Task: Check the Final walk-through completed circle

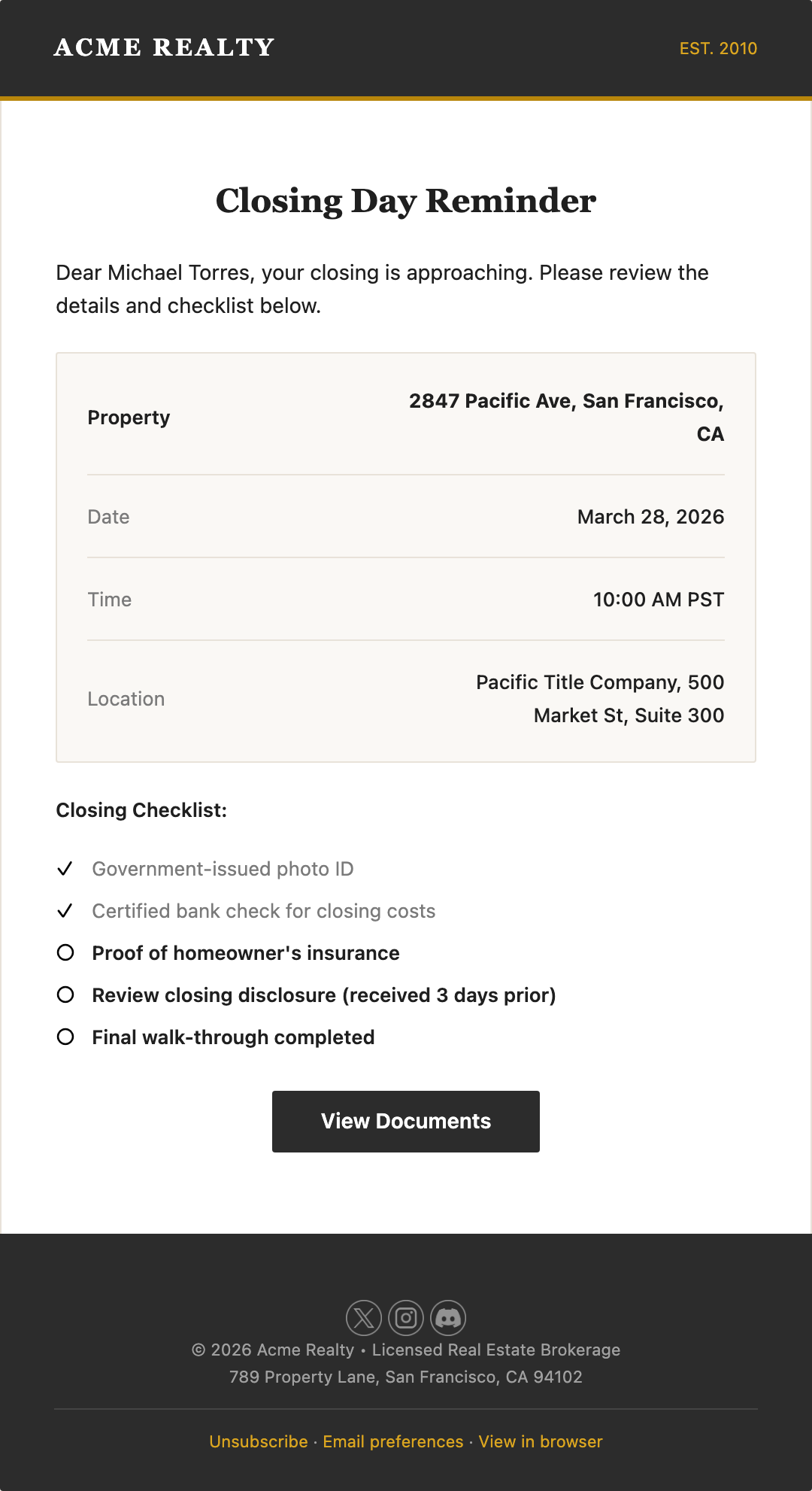Action: (65, 1037)
